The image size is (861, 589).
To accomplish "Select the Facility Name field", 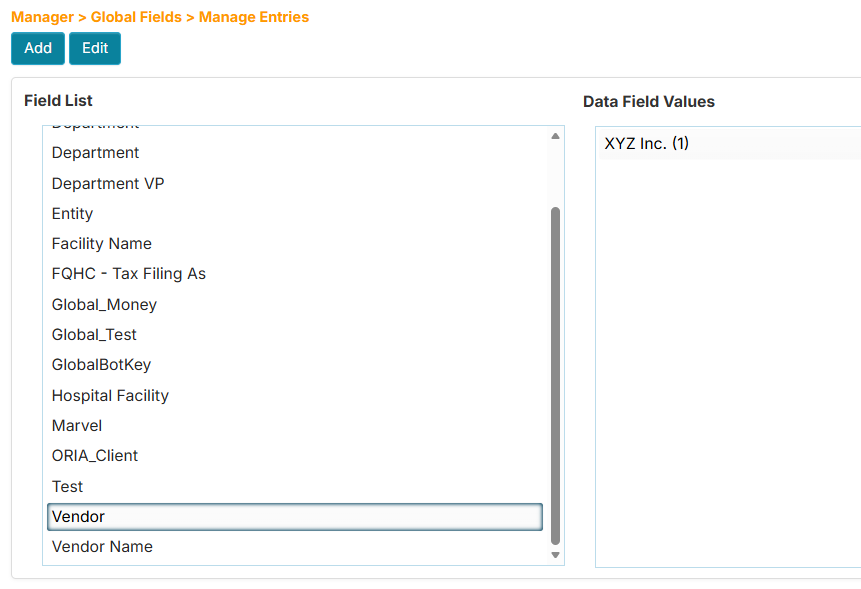I will (x=101, y=243).
